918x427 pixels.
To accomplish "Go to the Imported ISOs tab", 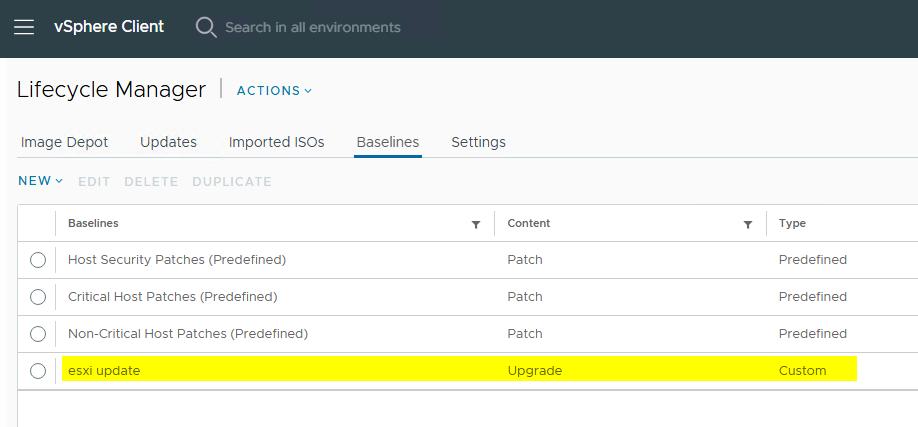I will [x=276, y=142].
